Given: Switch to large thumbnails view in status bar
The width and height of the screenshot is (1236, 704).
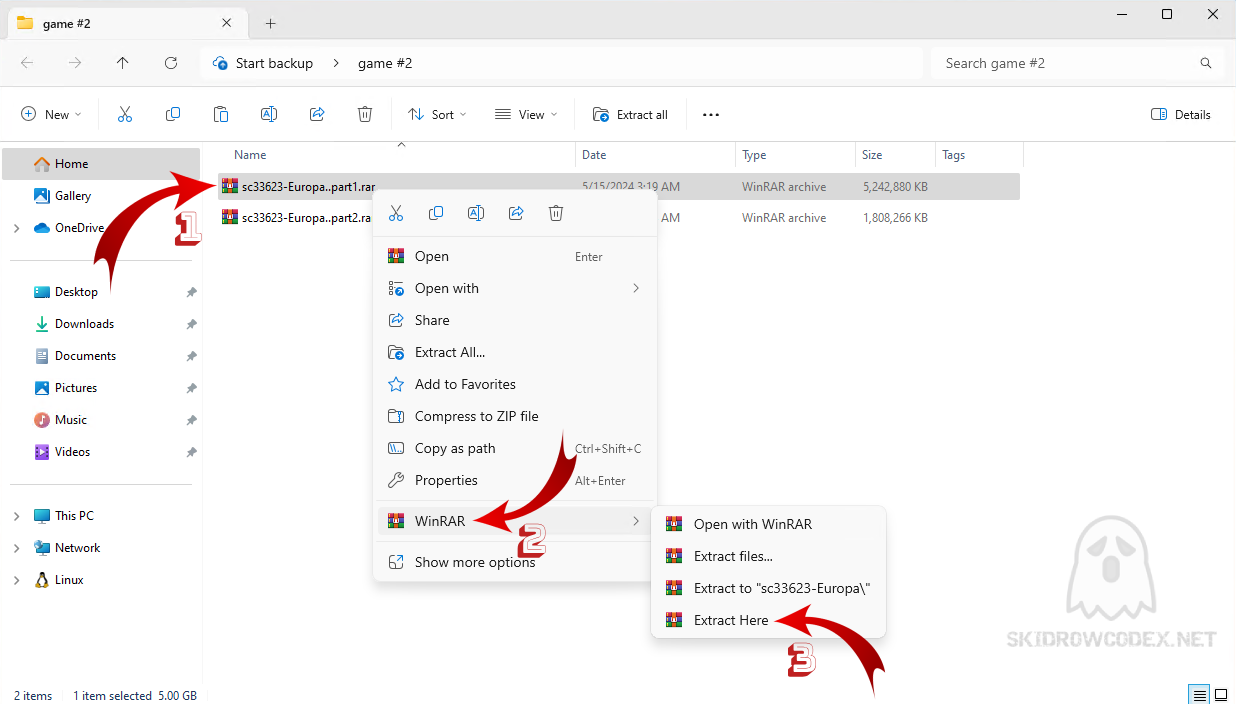Looking at the screenshot, I should click(x=1221, y=695).
